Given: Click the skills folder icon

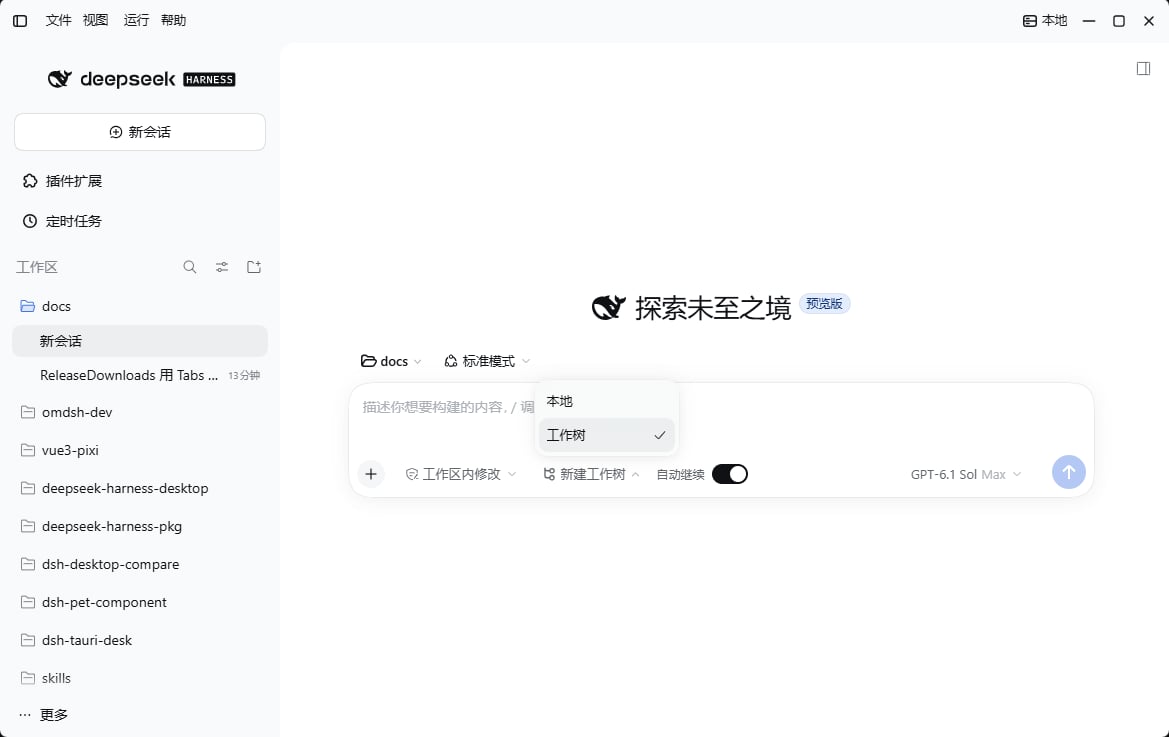Looking at the screenshot, I should [28, 678].
